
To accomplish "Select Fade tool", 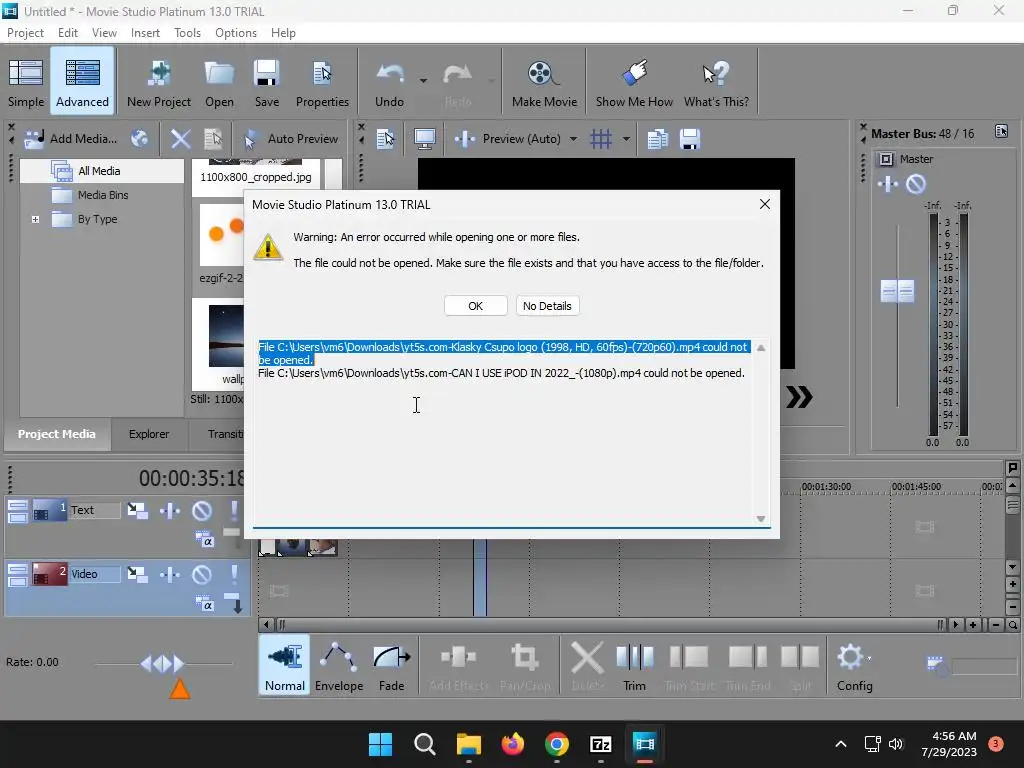I will [391, 665].
